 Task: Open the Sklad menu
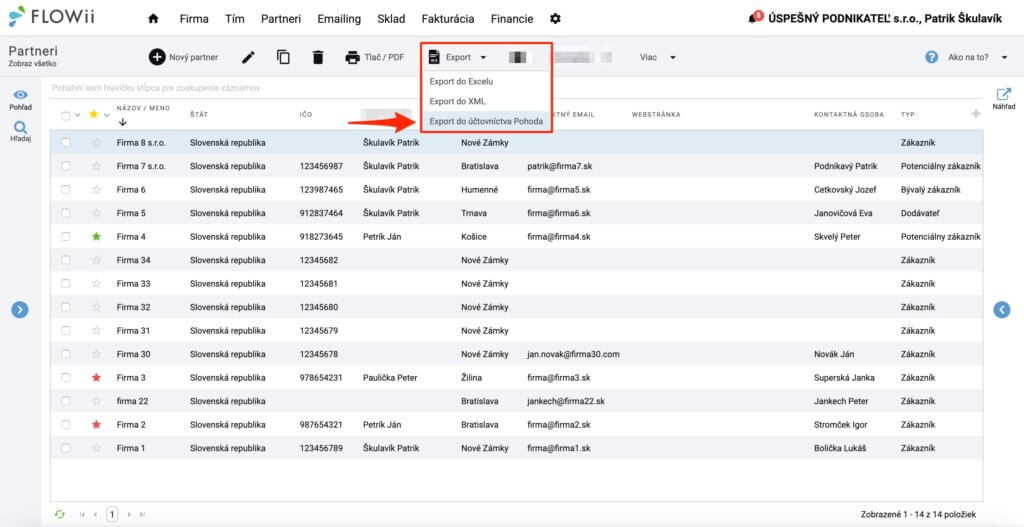point(391,19)
